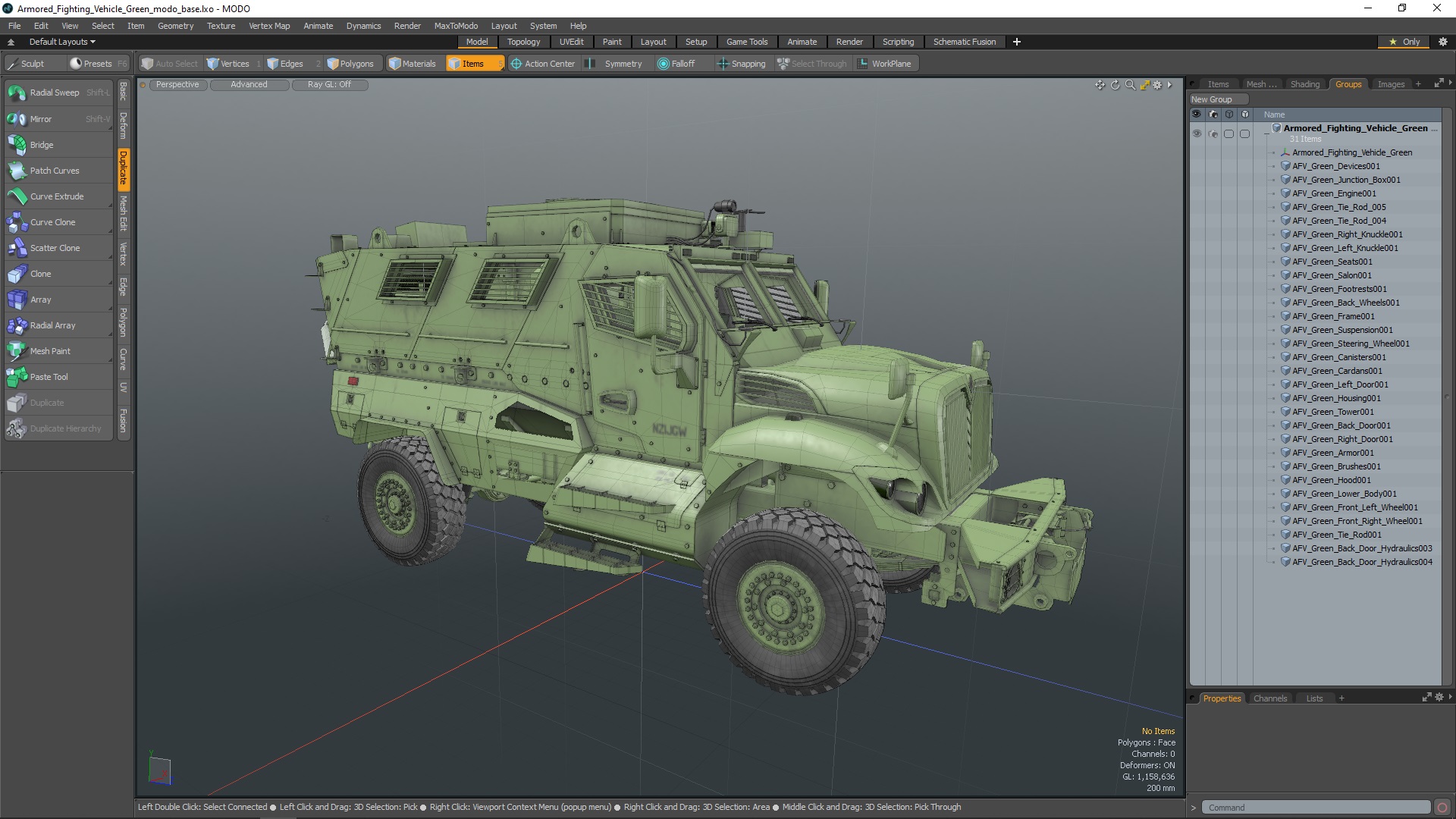Activate the Mirror tool
This screenshot has width=1456, height=819.
[x=40, y=119]
